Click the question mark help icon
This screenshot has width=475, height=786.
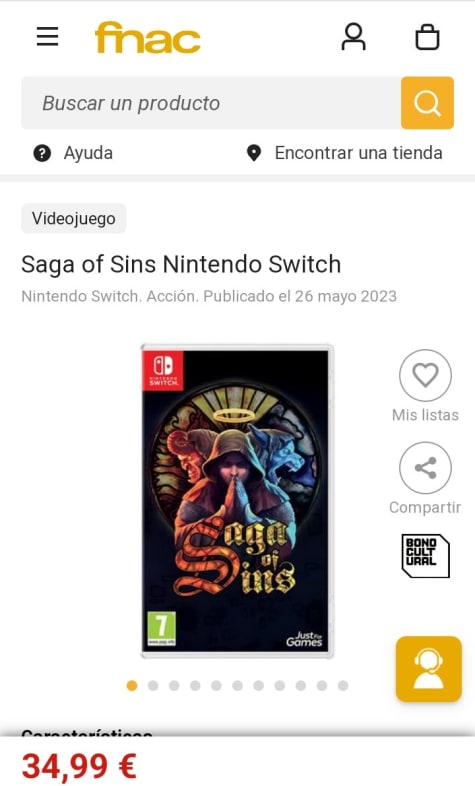click(x=42, y=153)
